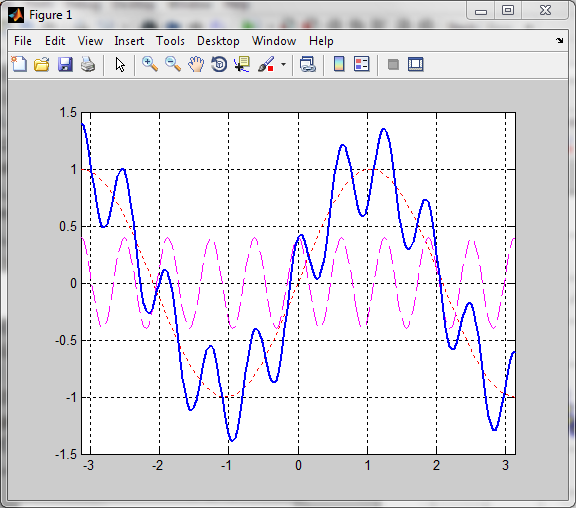
Task: Activate the Zoom In magnifier tool
Action: tap(150, 64)
